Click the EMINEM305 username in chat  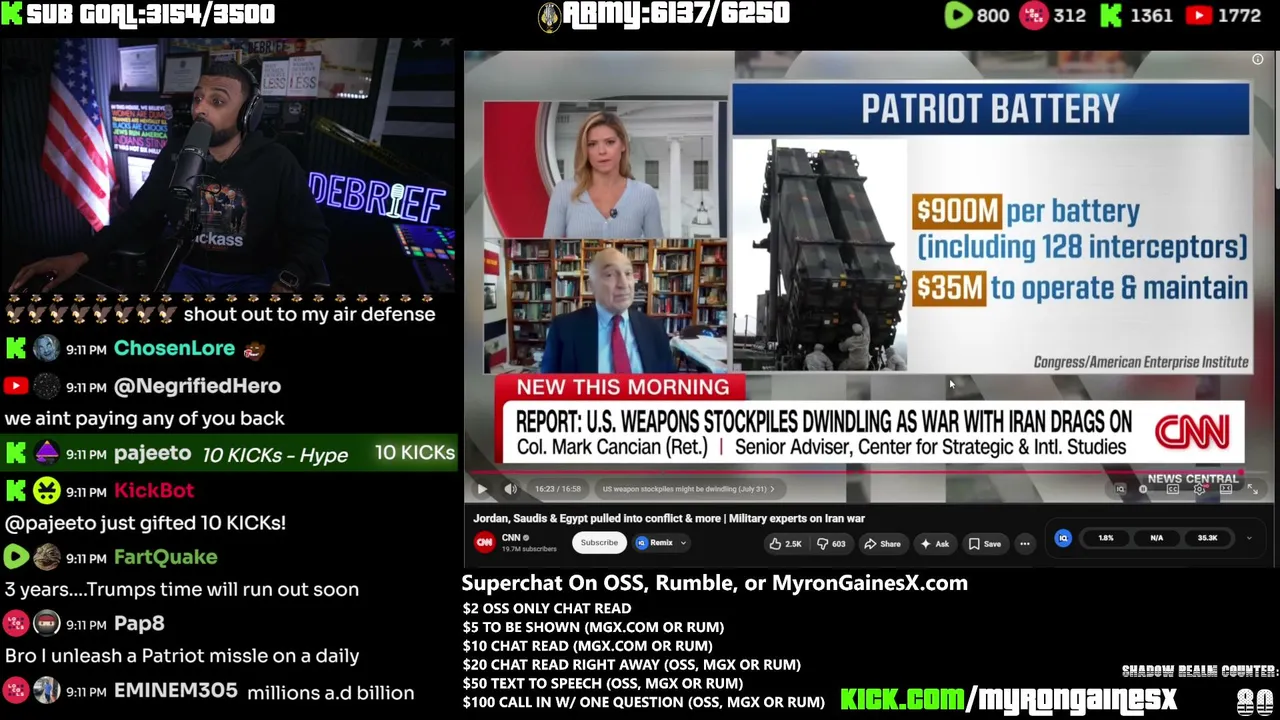[x=176, y=691]
